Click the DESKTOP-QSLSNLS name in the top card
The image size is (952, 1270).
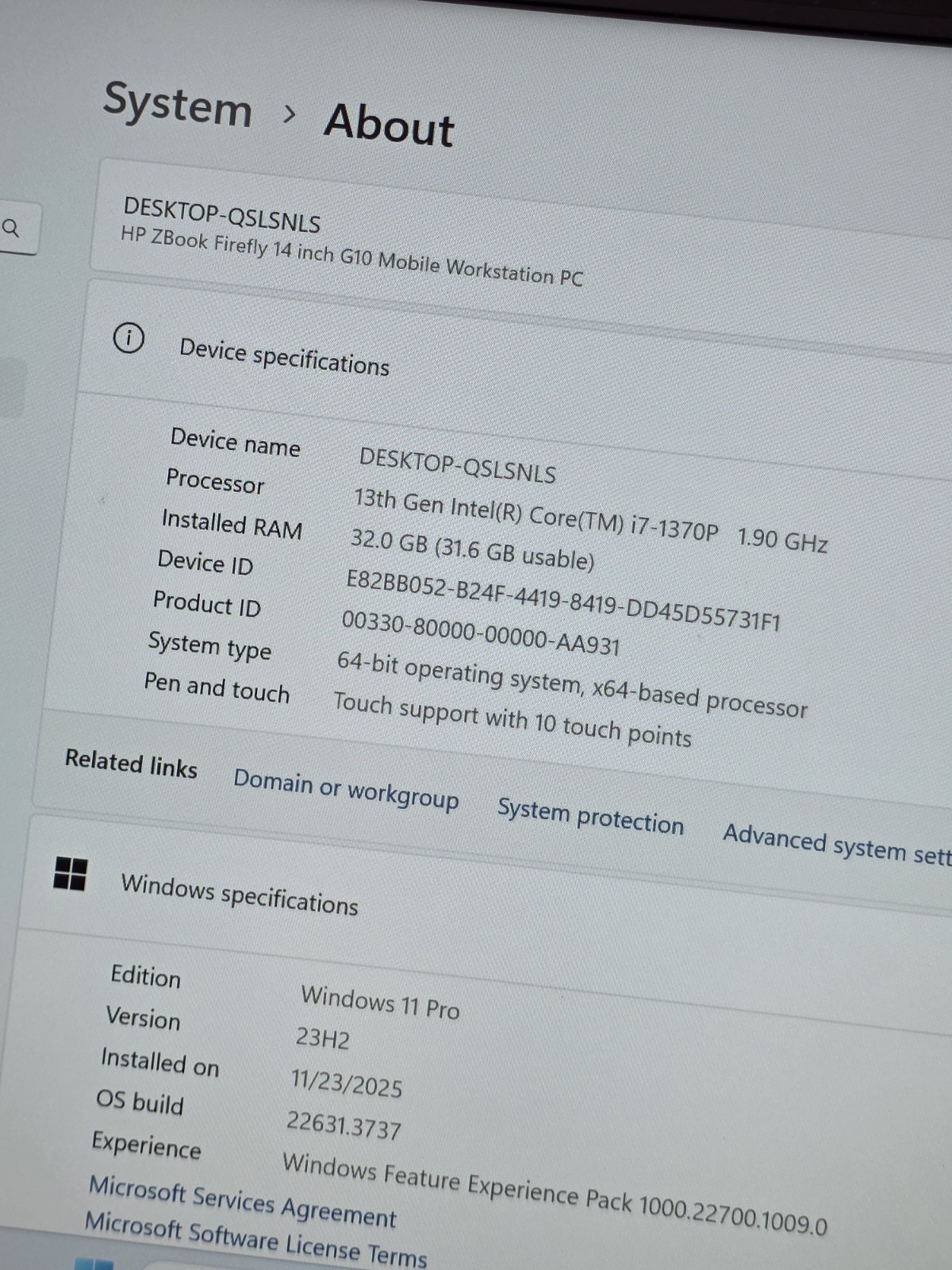(222, 215)
